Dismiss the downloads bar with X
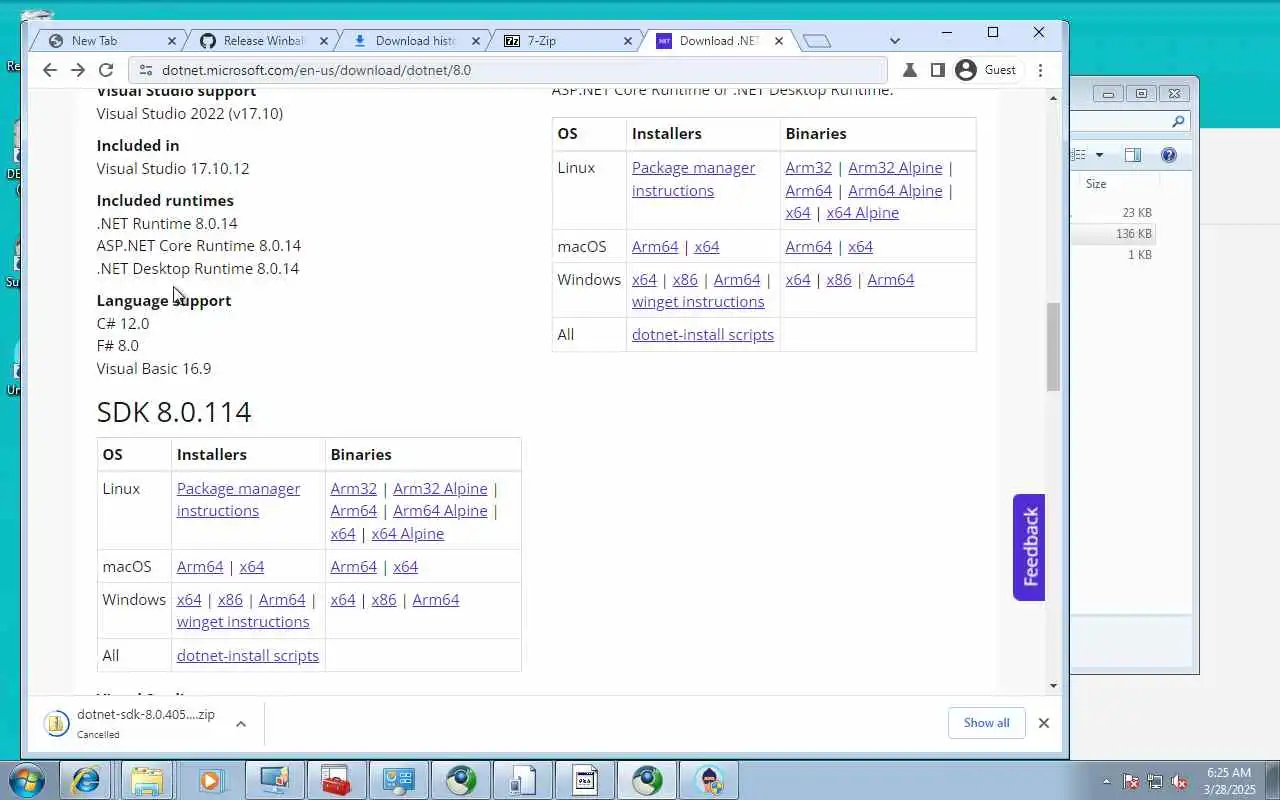Viewport: 1280px width, 800px height. (1043, 723)
